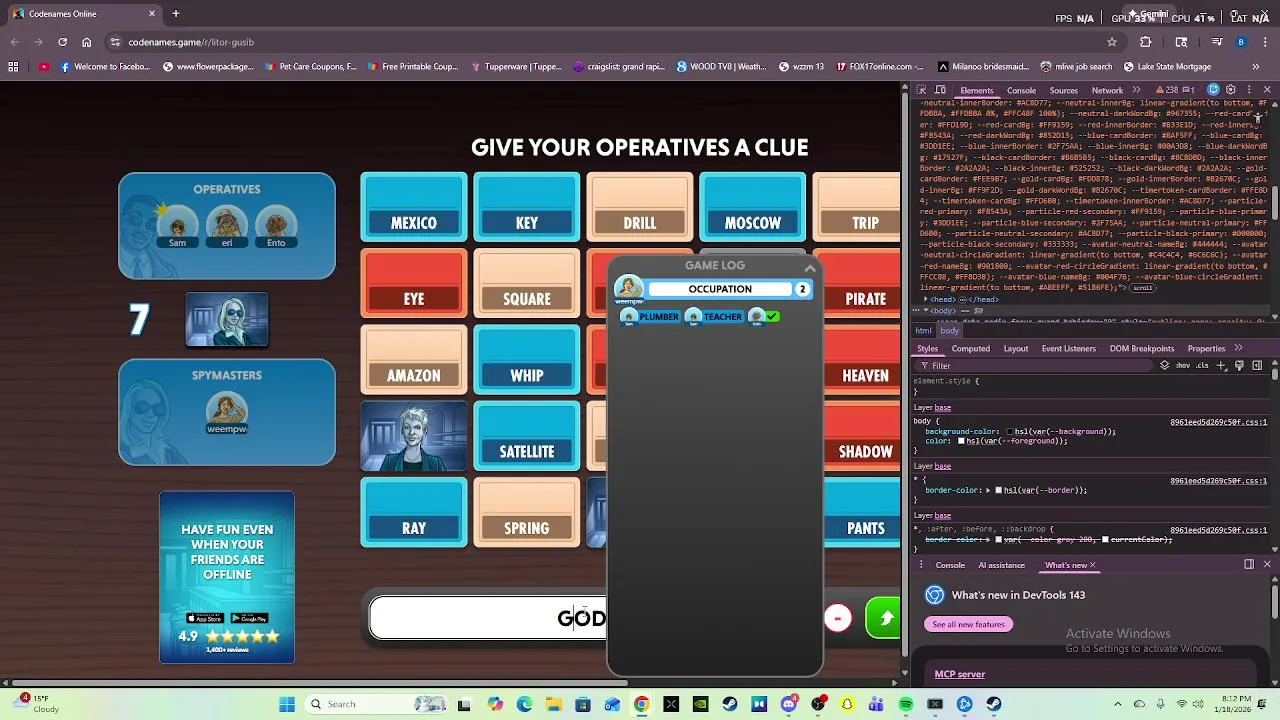Switch to the DevTools Console tab

tap(1021, 90)
